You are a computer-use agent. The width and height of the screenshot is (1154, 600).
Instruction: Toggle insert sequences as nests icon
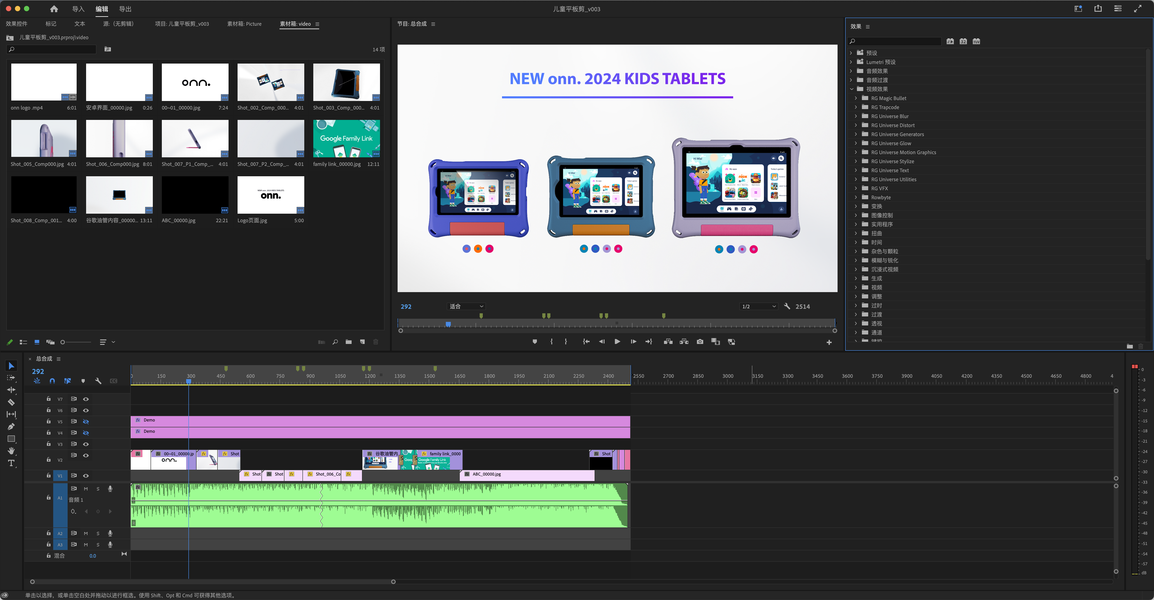[37, 381]
